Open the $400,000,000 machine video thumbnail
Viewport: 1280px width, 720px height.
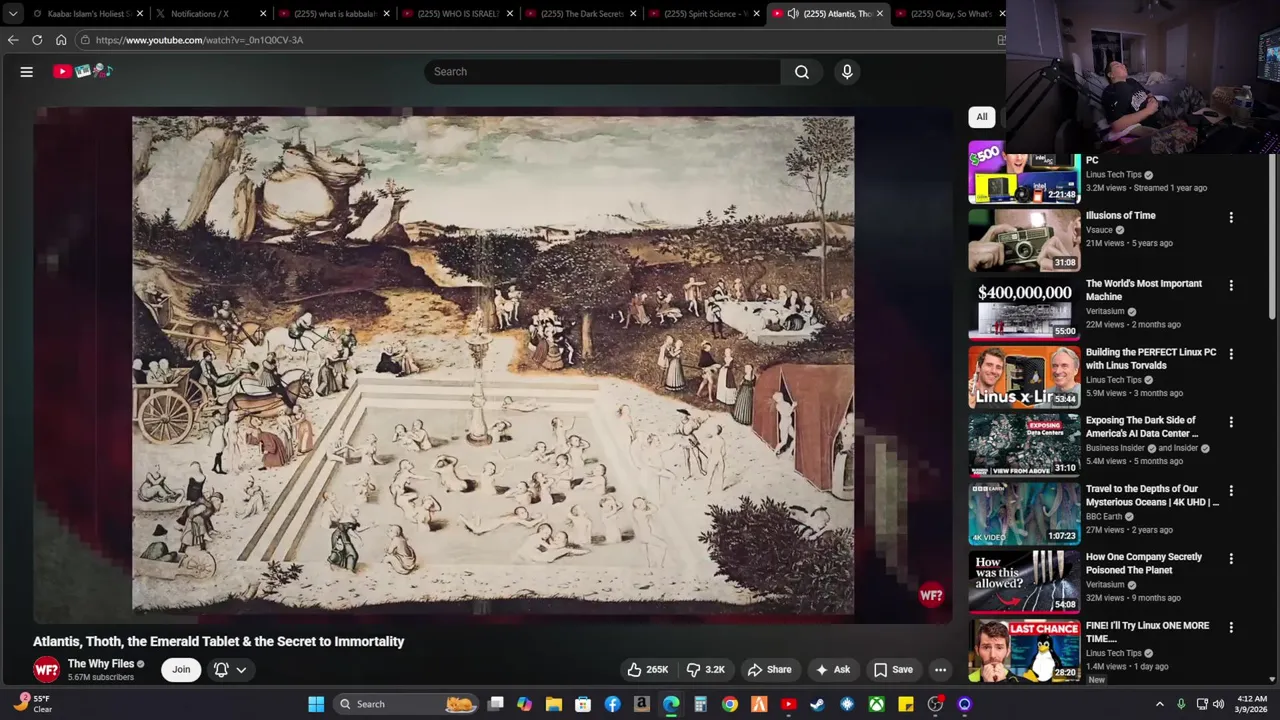point(1024,309)
